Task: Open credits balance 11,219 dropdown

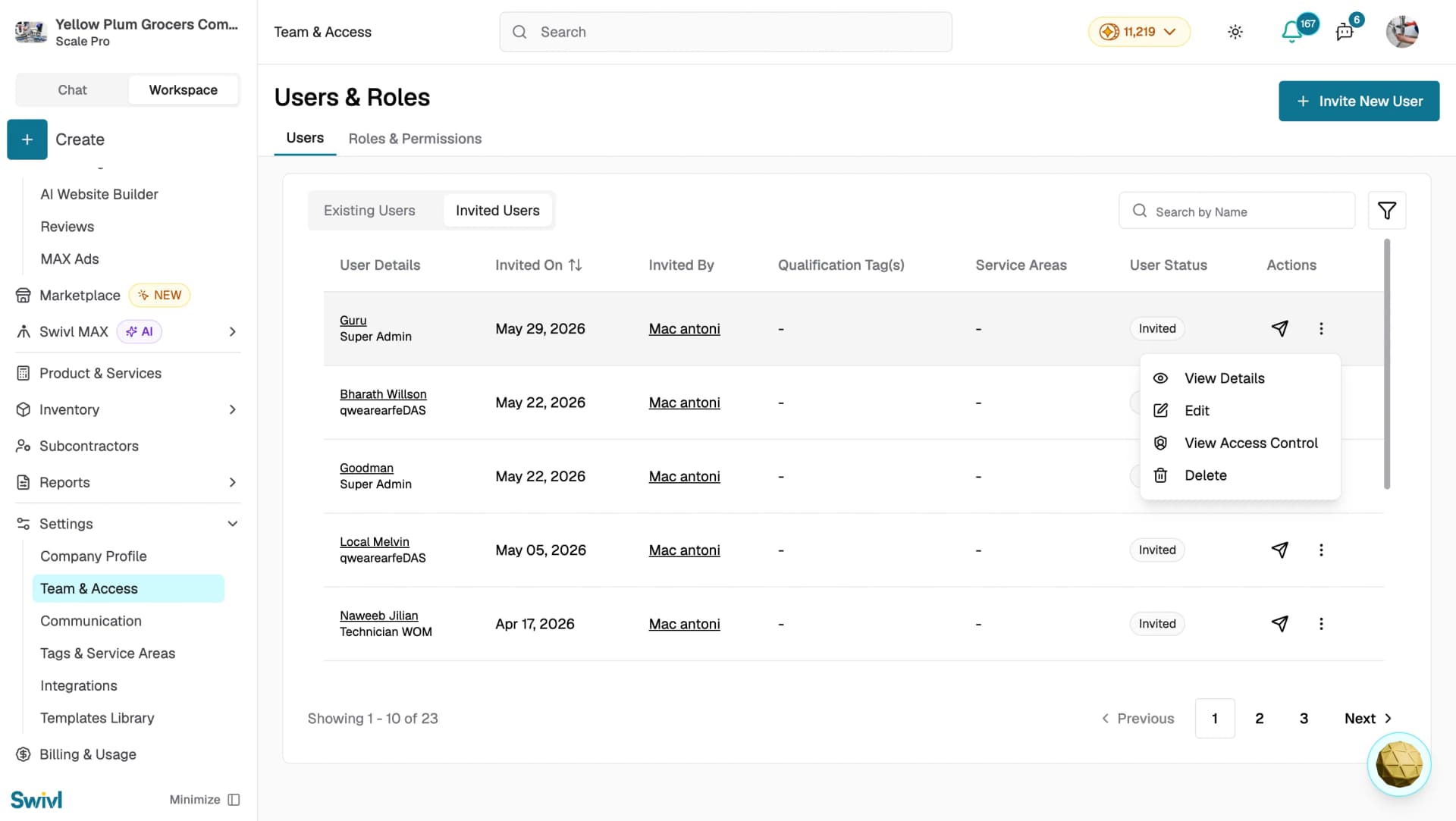Action: pos(1139,32)
